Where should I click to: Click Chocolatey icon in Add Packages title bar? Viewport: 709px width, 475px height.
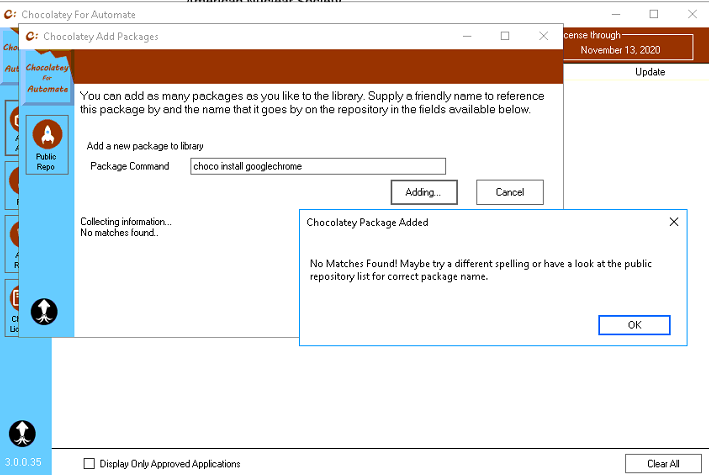tap(32, 36)
